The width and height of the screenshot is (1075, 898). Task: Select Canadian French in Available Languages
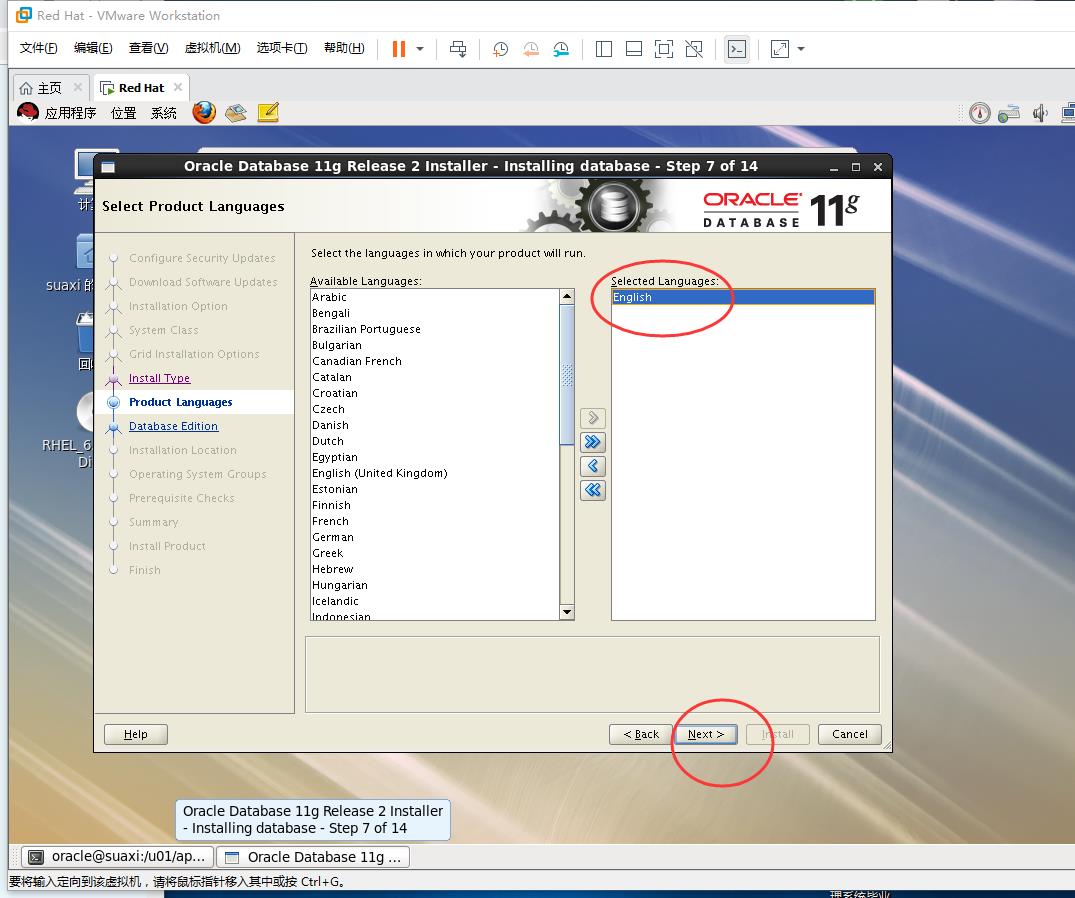tap(435, 361)
